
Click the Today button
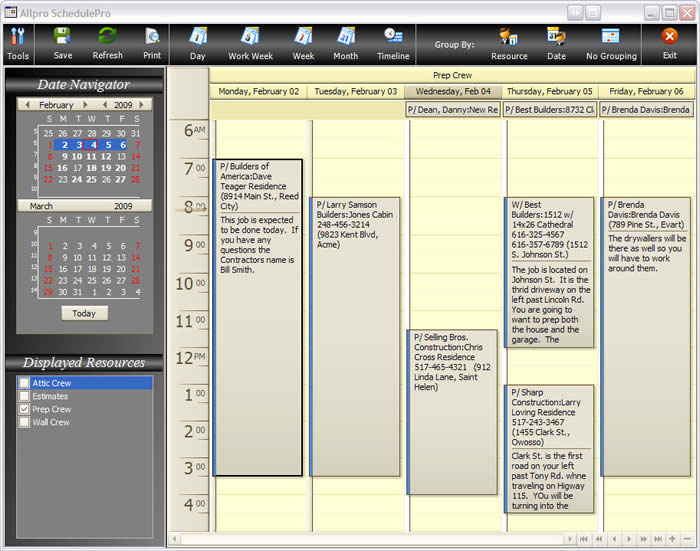click(x=84, y=313)
